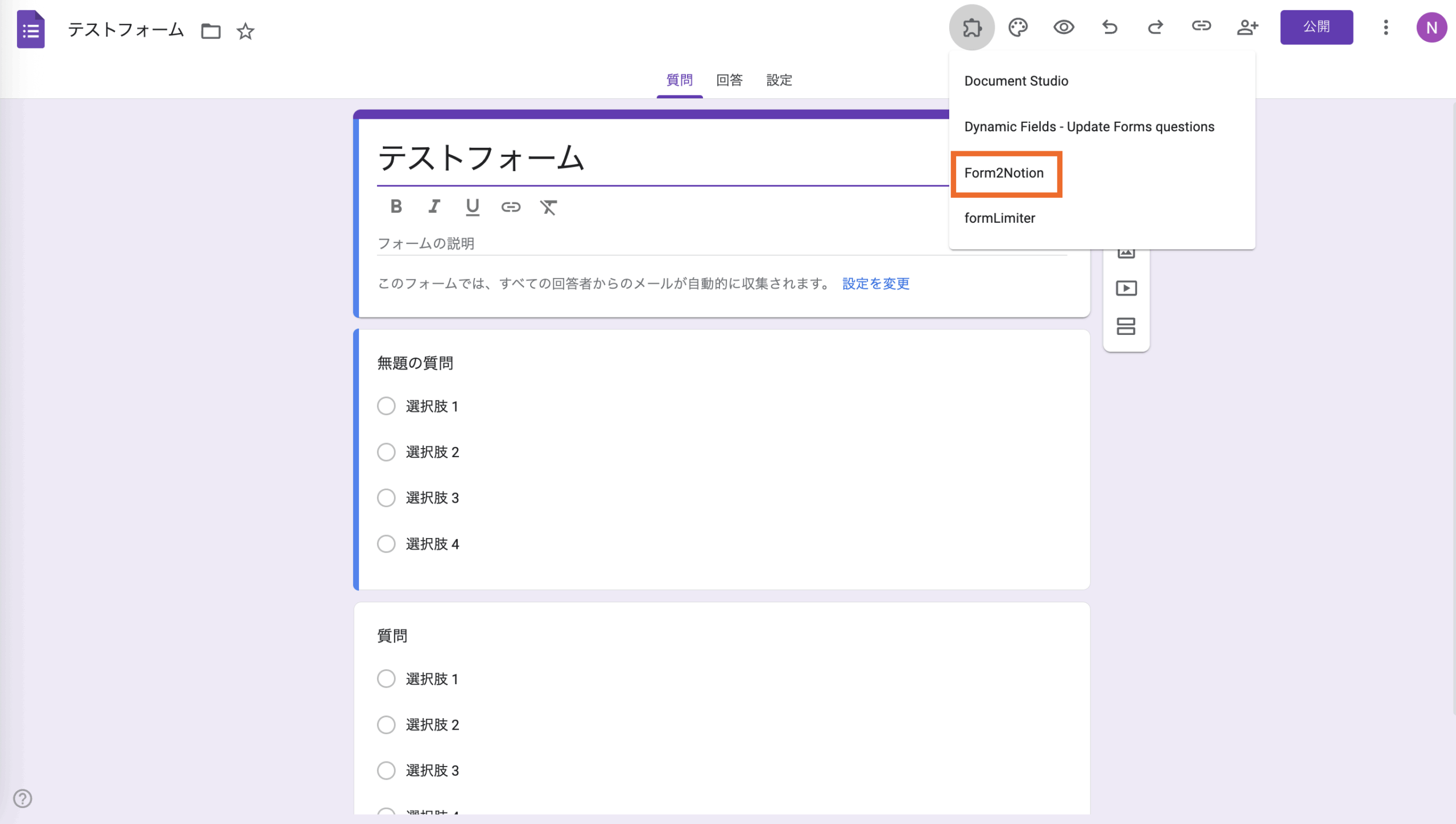Click the 設定を変更 link
Viewport: 1456px width, 824px height.
tap(875, 284)
